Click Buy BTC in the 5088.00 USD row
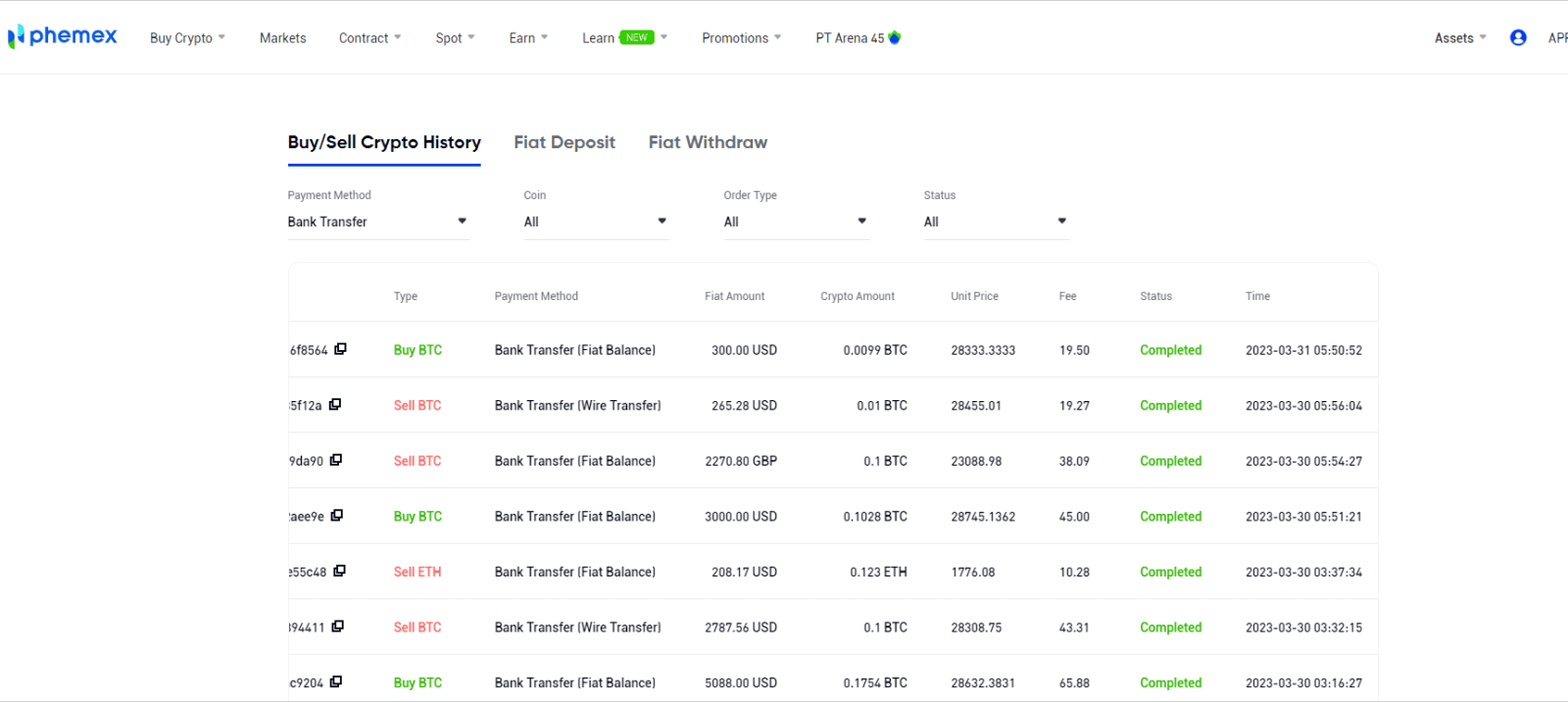 coord(417,682)
